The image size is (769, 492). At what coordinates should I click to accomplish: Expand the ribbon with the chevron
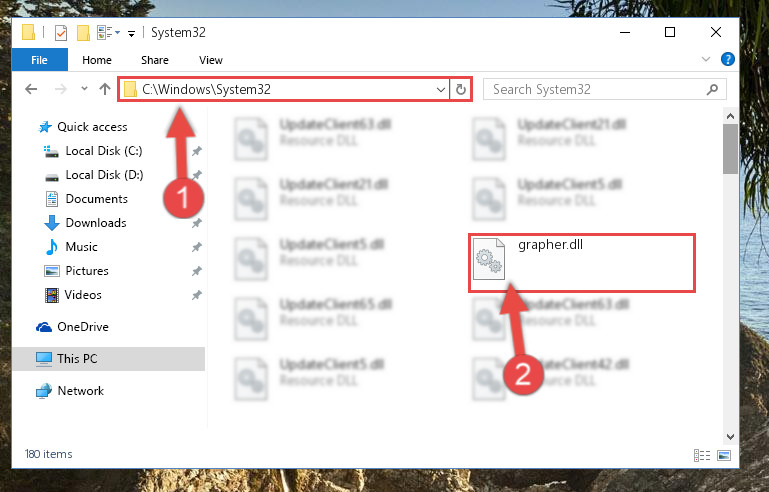[706, 59]
